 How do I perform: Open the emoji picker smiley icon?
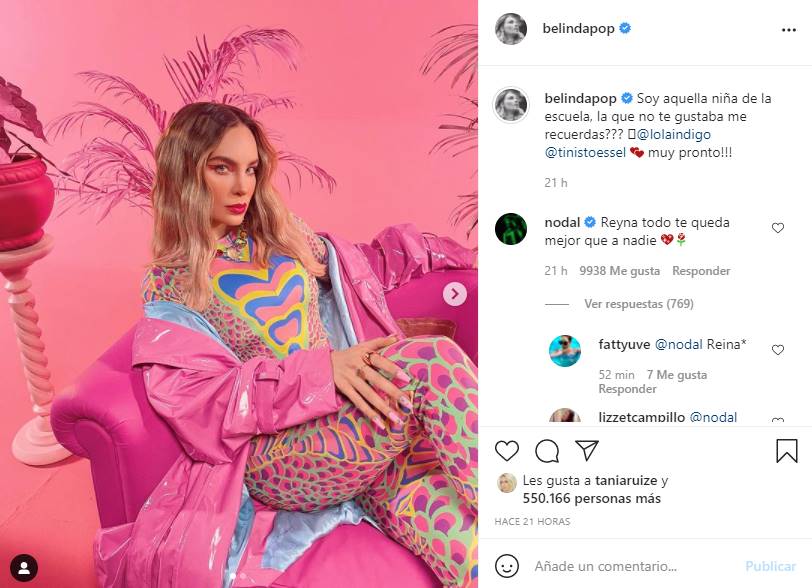[506, 566]
